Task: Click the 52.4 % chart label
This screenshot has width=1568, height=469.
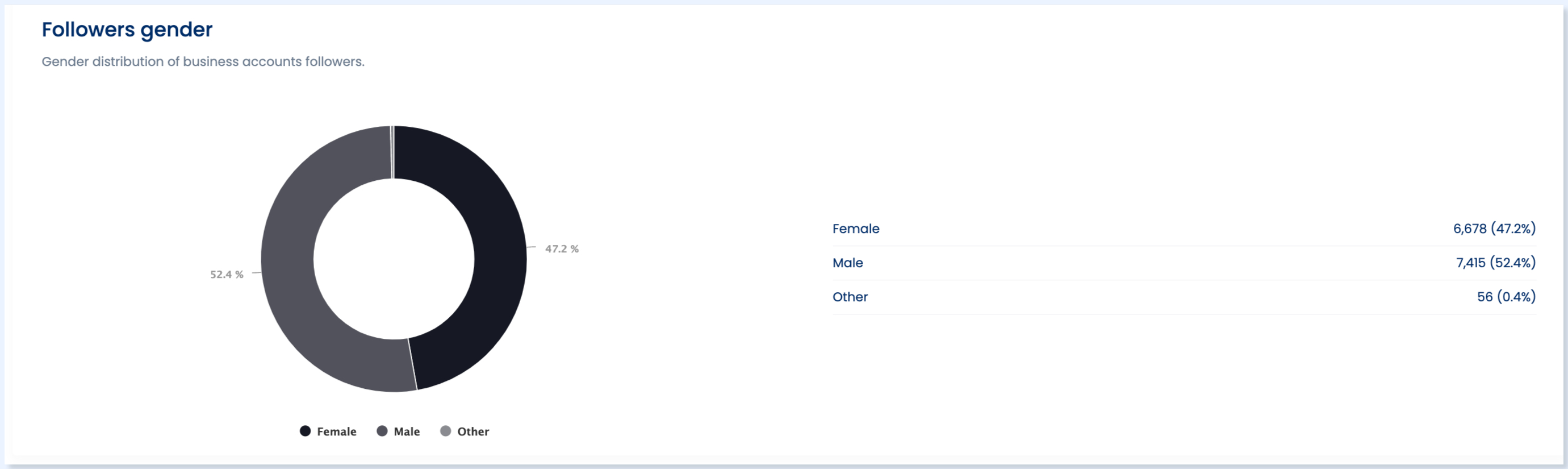Action: [227, 274]
